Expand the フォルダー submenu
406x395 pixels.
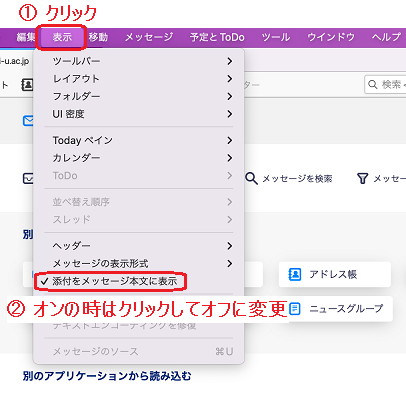click(139, 96)
